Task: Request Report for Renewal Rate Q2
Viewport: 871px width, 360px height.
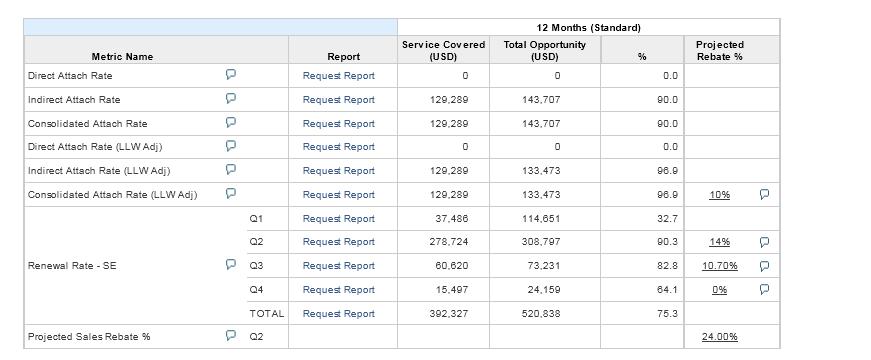Action: [x=339, y=242]
